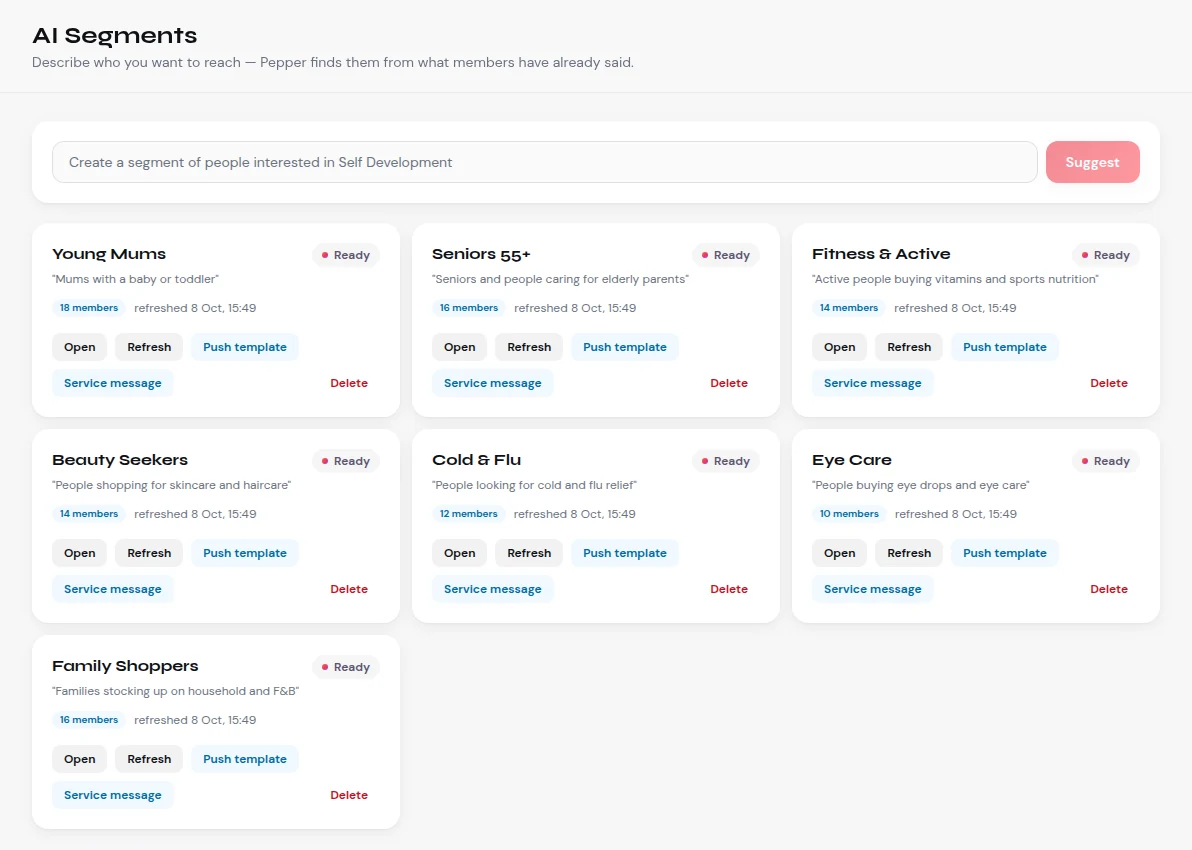Click the 10 members badge
Viewport: 1192px width, 850px height.
point(849,514)
